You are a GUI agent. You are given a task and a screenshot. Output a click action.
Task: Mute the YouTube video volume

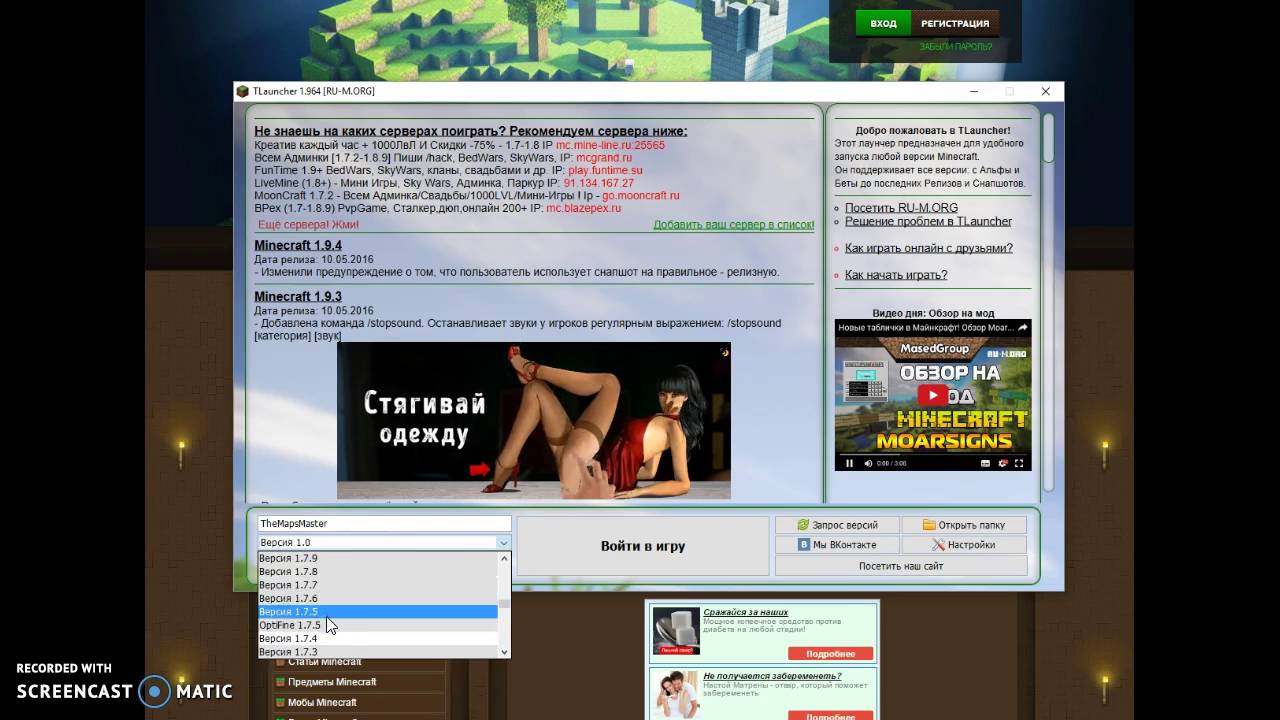click(x=868, y=463)
